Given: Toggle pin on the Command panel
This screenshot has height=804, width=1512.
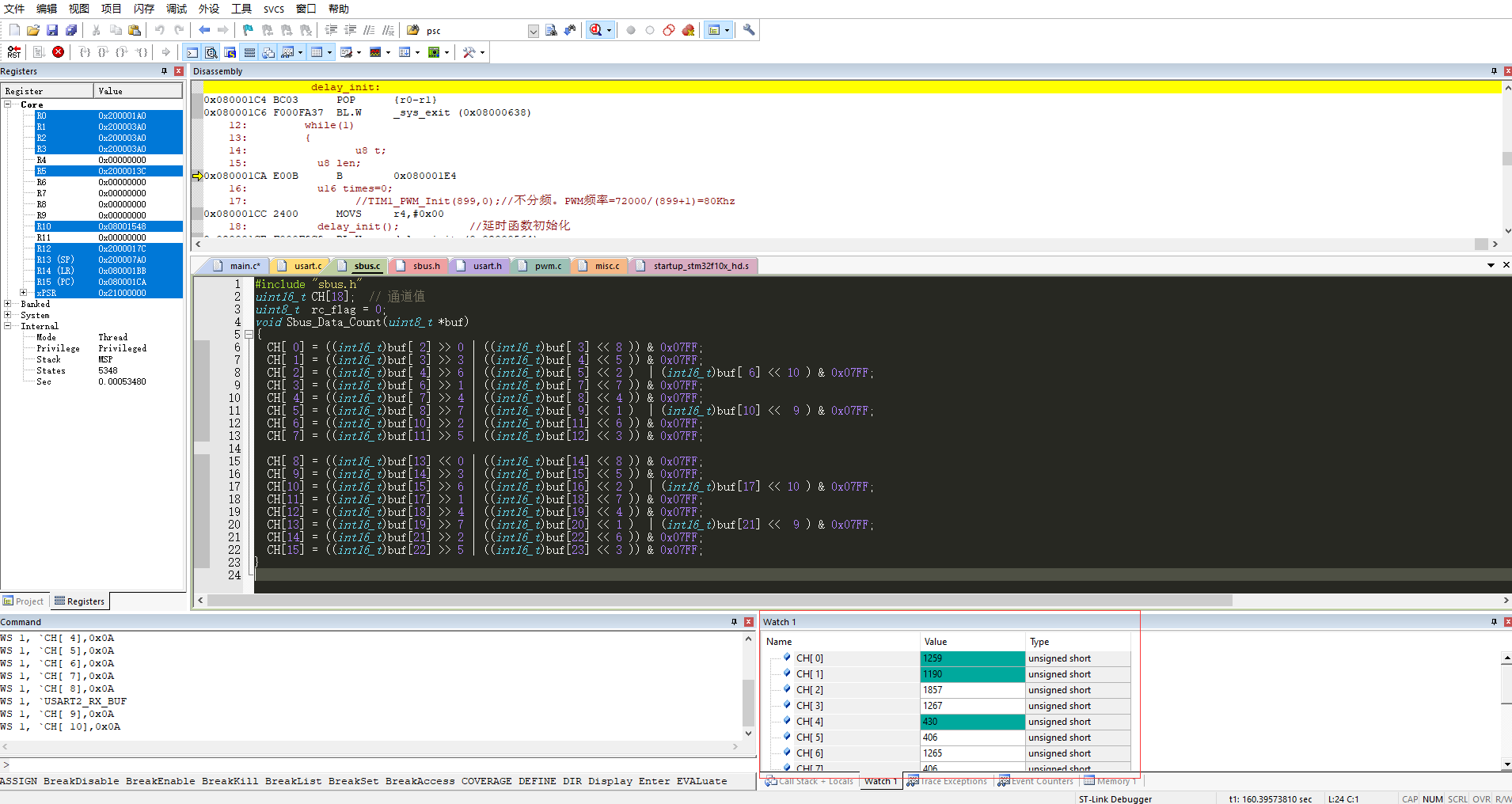Looking at the screenshot, I should [734, 622].
